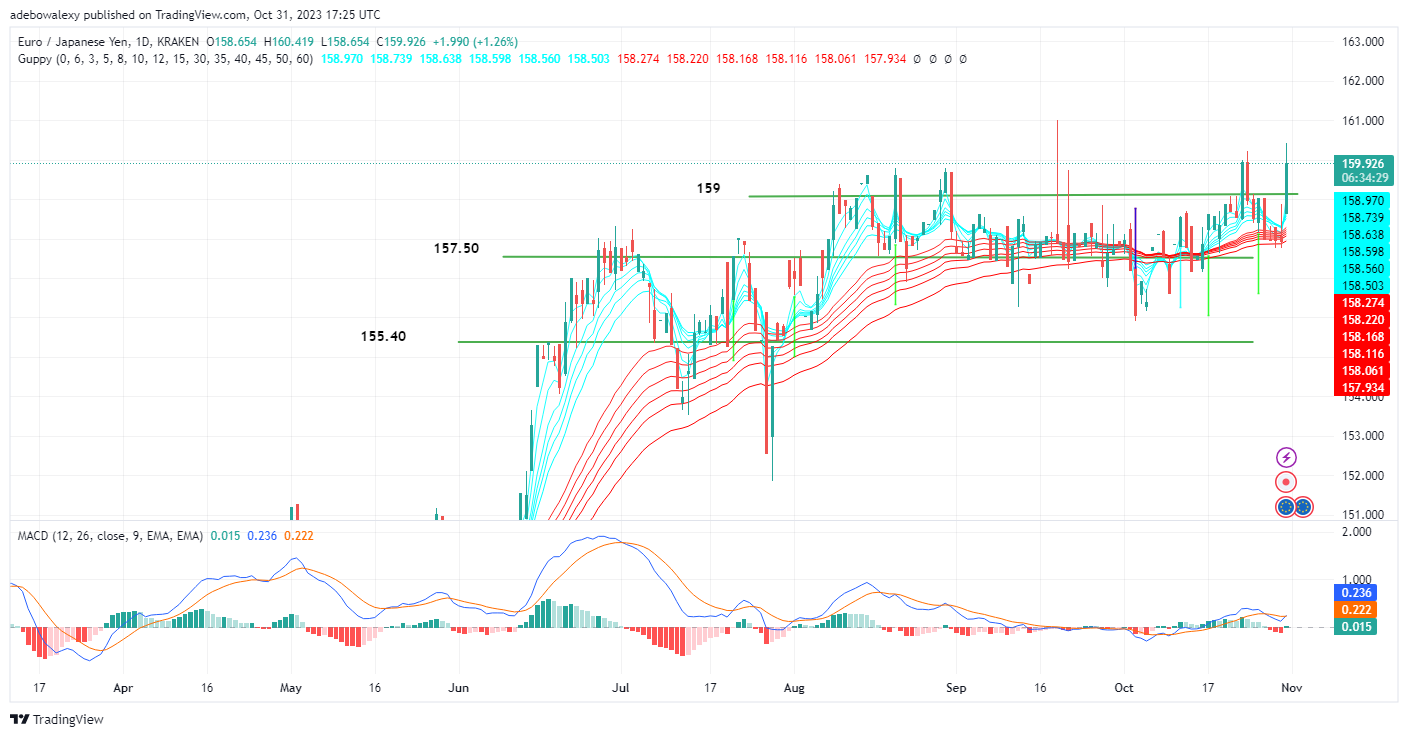Viewport: 1408px width, 737px height.
Task: Select the chart annotation text 155.40
Action: pyautogui.click(x=385, y=337)
